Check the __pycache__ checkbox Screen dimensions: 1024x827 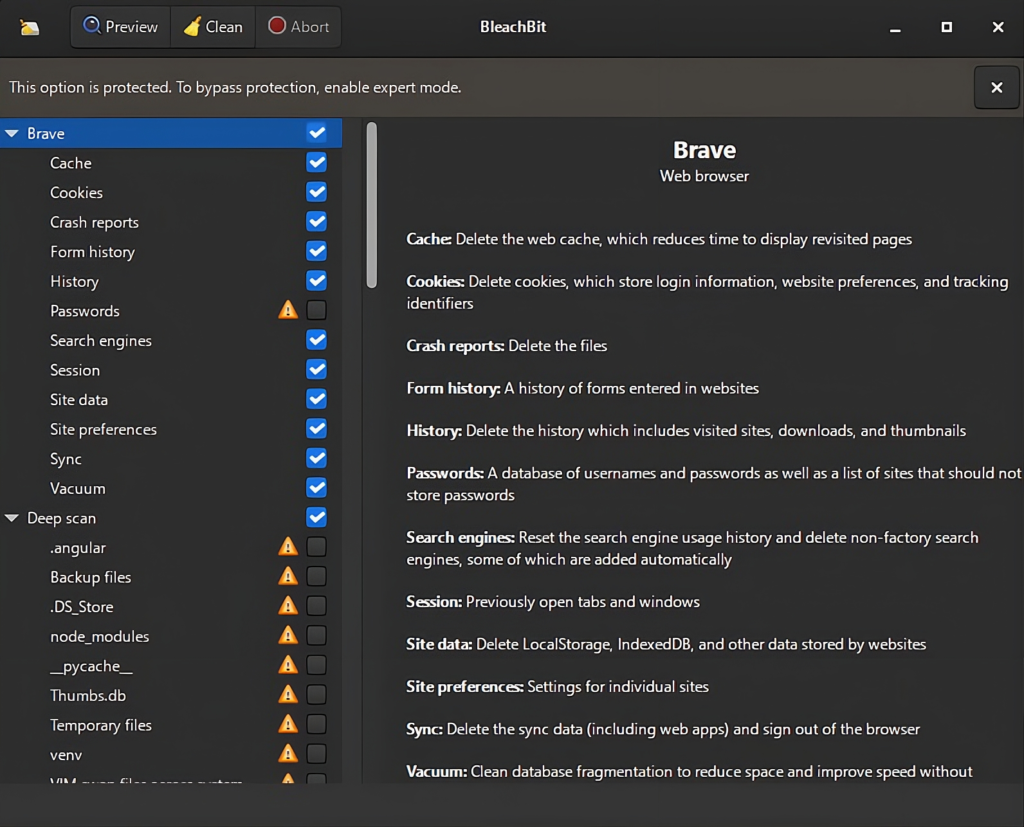(317, 665)
